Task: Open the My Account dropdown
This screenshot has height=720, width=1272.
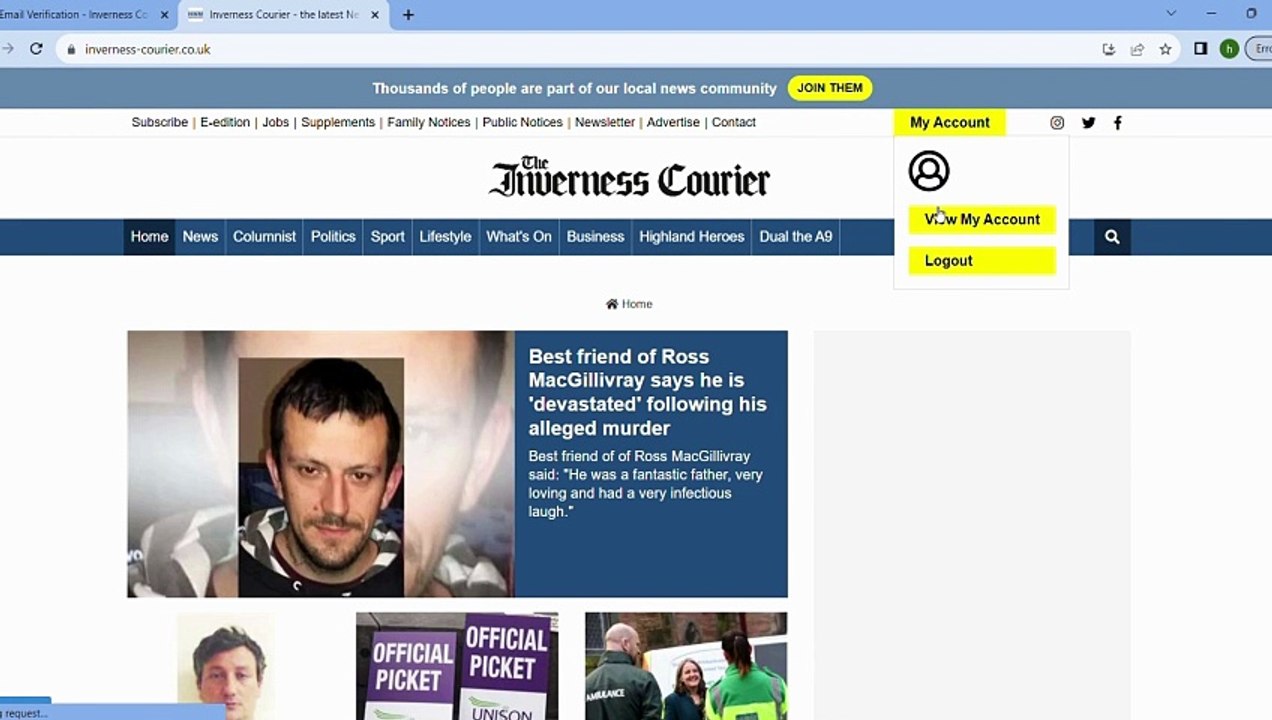Action: (x=949, y=122)
